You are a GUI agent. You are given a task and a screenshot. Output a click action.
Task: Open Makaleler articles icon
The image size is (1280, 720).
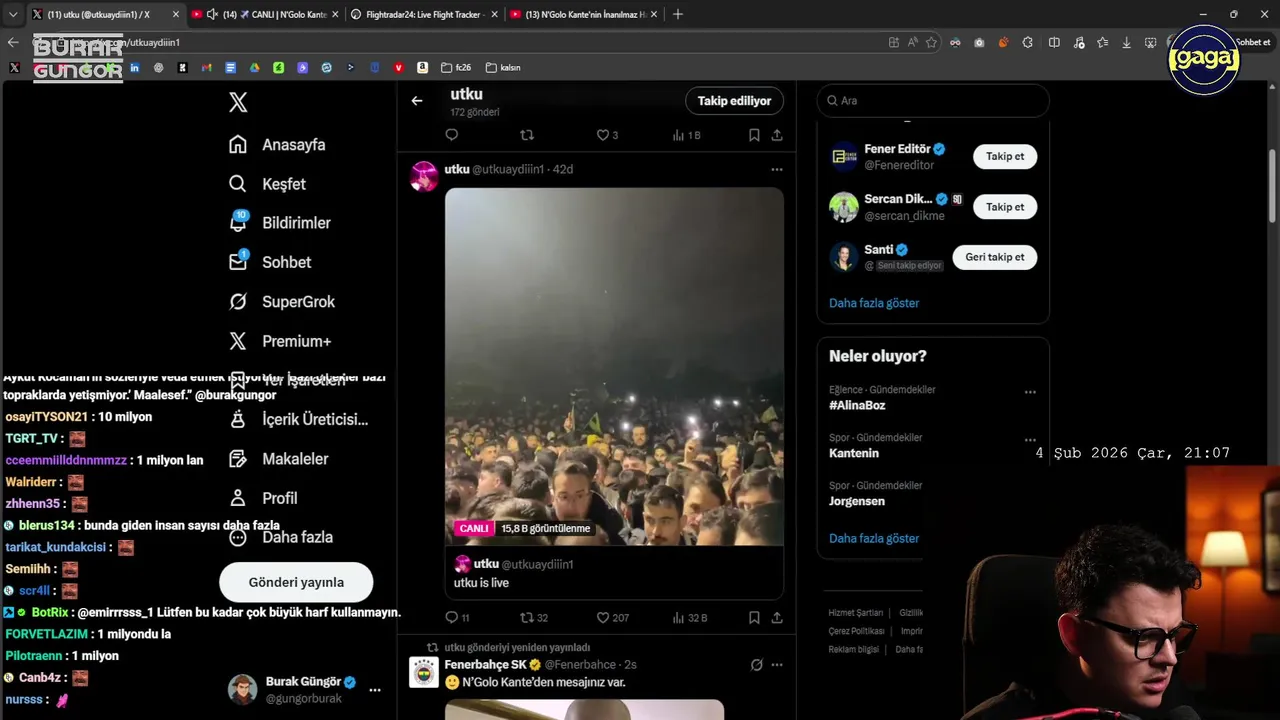pos(238,459)
